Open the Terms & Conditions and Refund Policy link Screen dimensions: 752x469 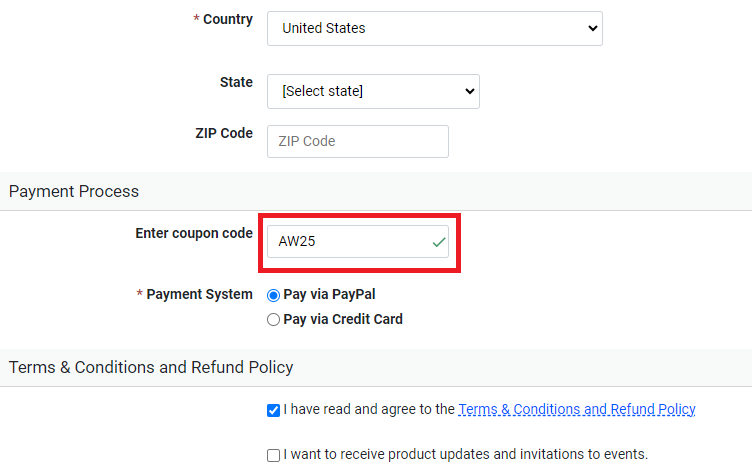pyautogui.click(x=576, y=409)
